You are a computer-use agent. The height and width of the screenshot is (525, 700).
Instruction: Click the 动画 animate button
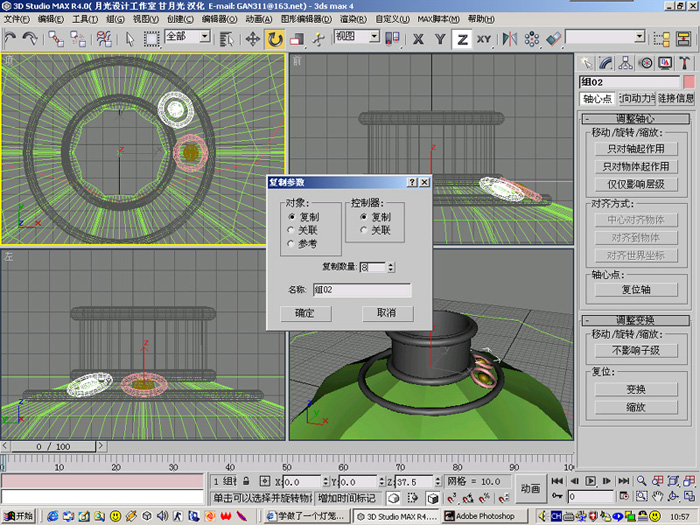point(530,489)
